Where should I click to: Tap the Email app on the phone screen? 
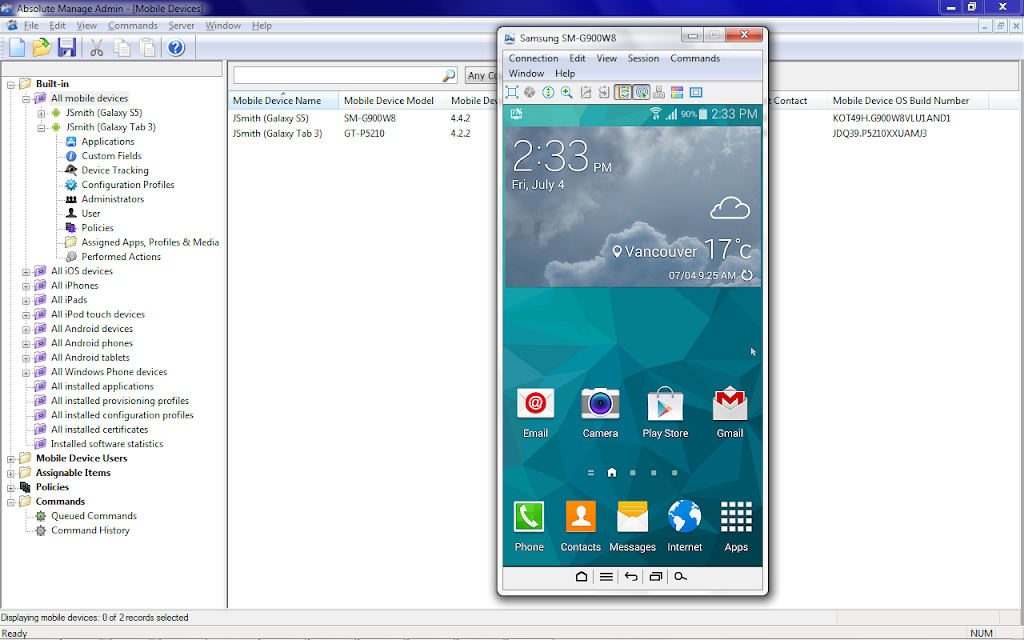pos(536,412)
